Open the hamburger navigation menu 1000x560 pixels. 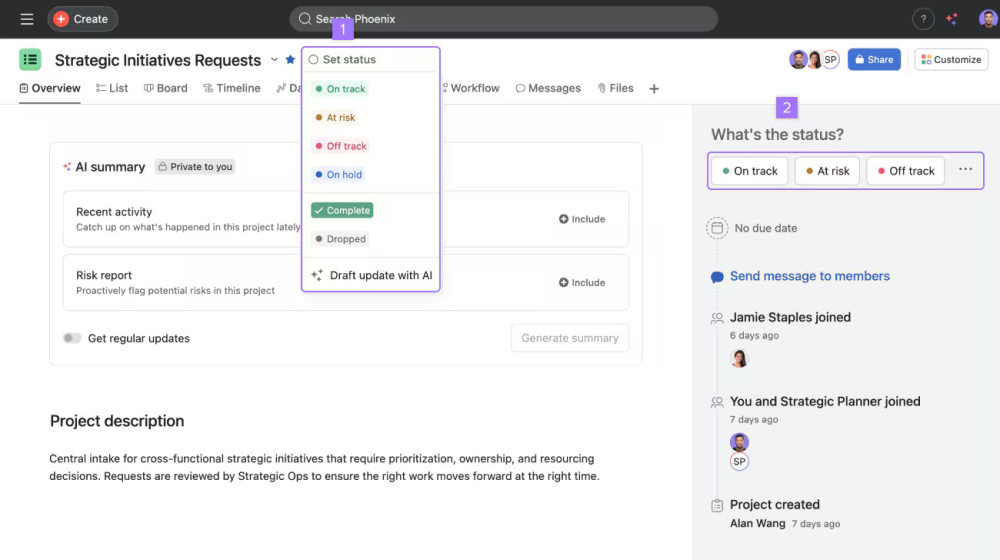tap(27, 19)
